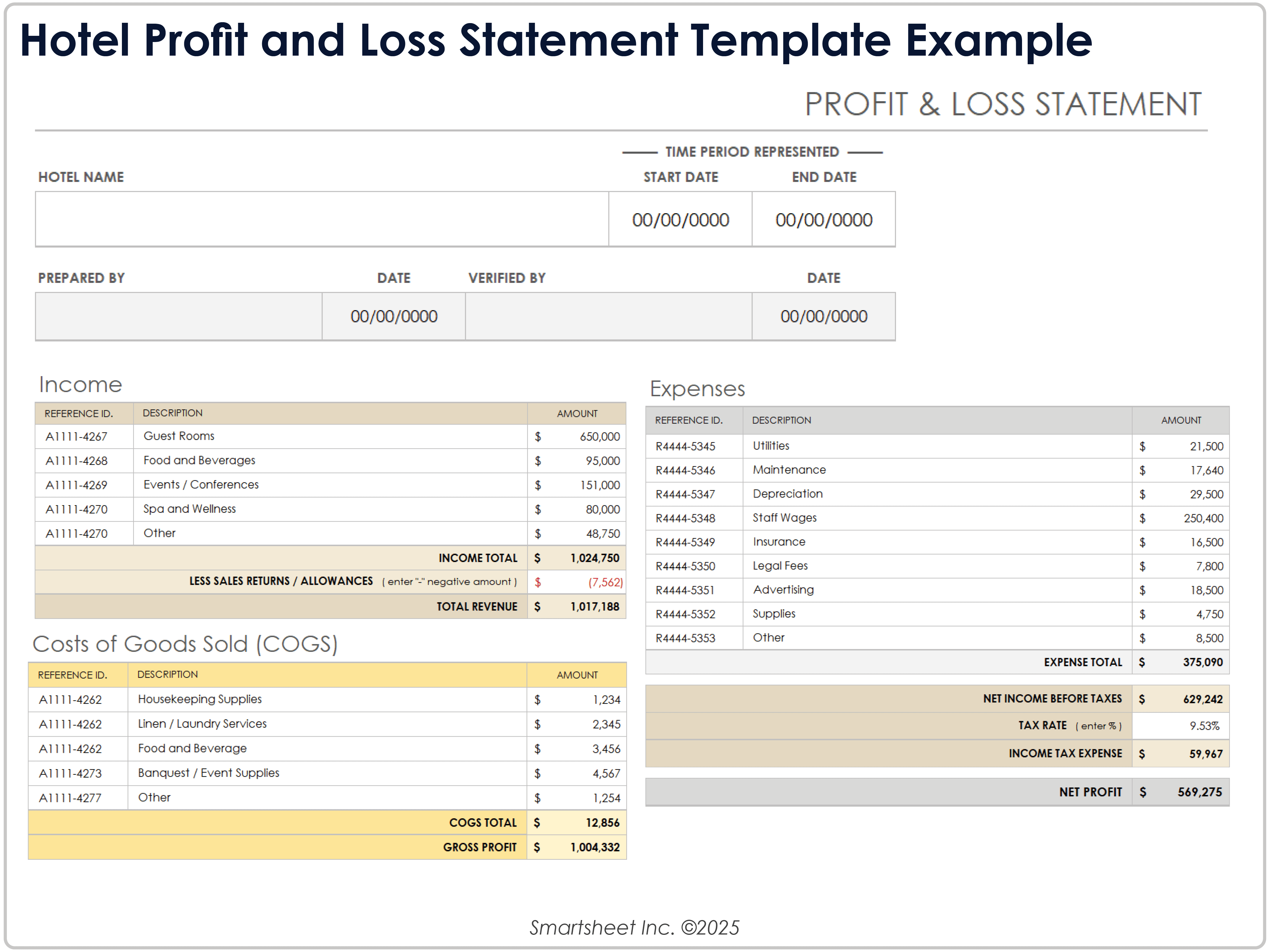The image size is (1270, 952).
Task: Select the Prepared By date cell
Action: pos(394,316)
